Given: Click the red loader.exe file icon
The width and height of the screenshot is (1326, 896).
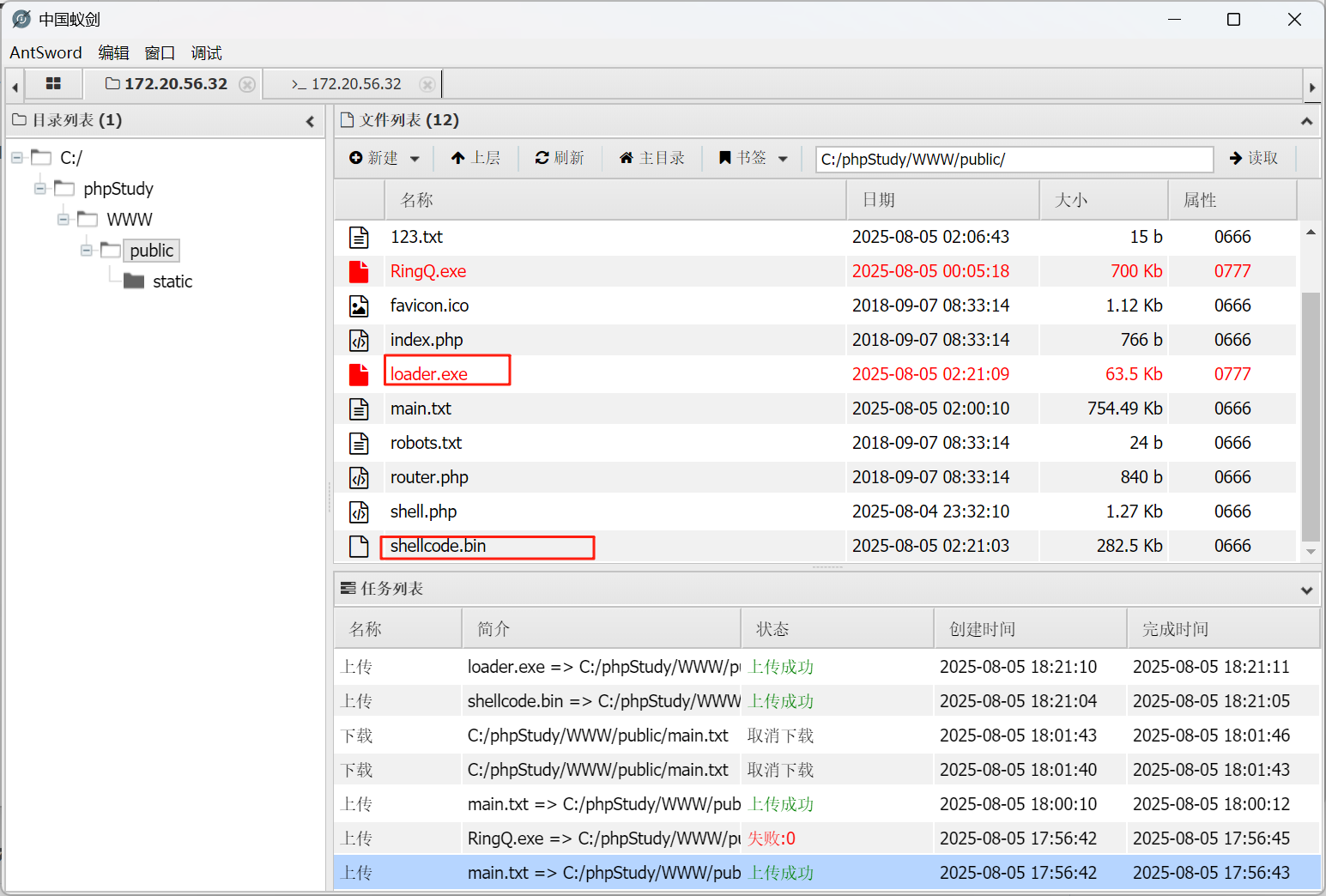Looking at the screenshot, I should point(359,374).
